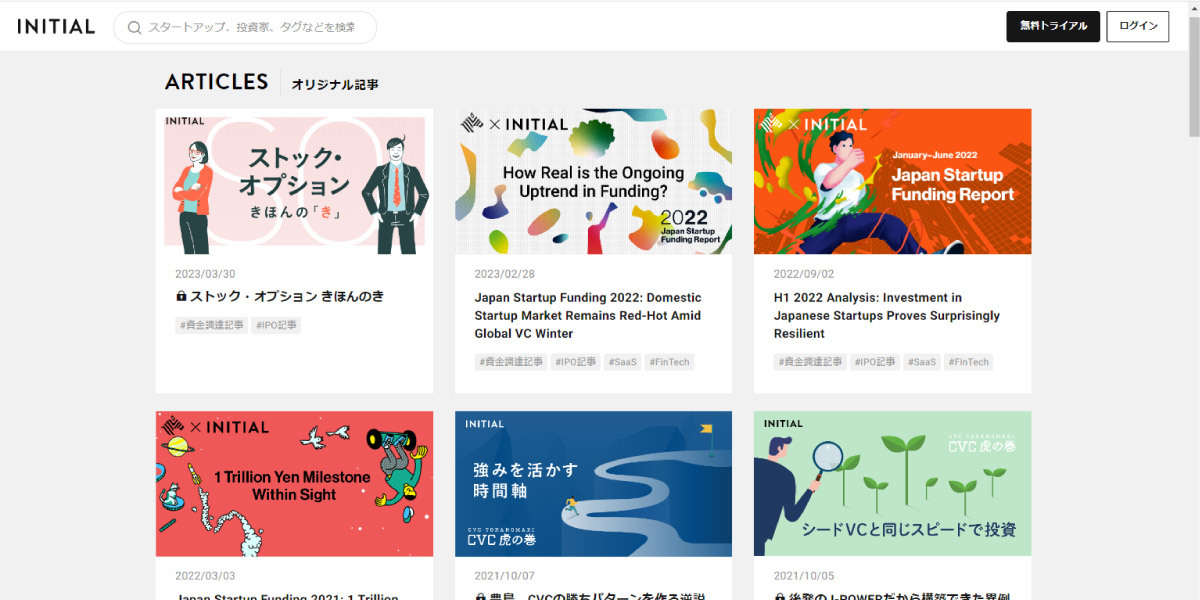Viewport: 1200px width, 600px height.
Task: Select #FinTech tag under Japan Startup Funding 2022
Action: 669,362
